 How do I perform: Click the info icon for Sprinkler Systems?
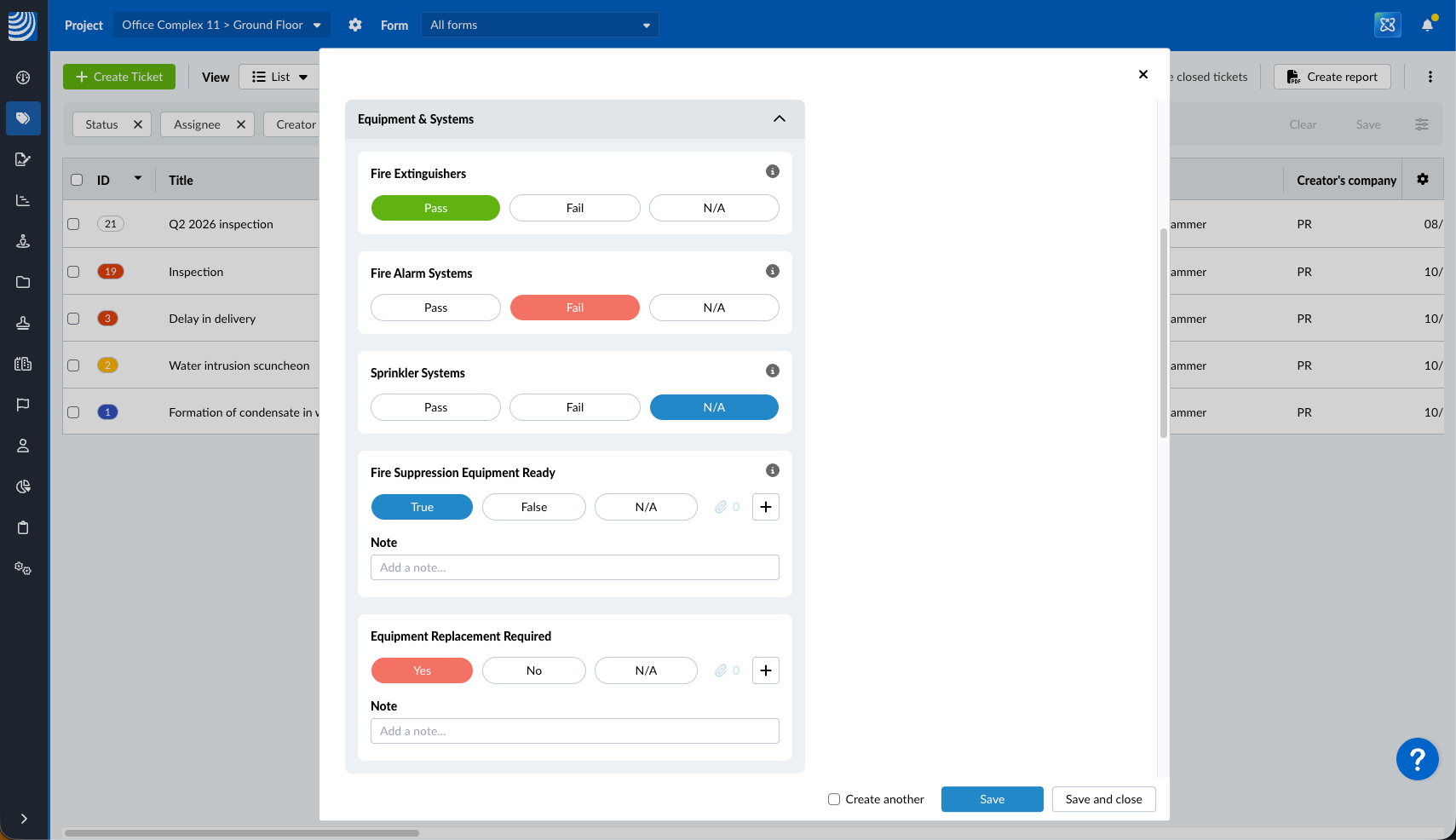772,371
